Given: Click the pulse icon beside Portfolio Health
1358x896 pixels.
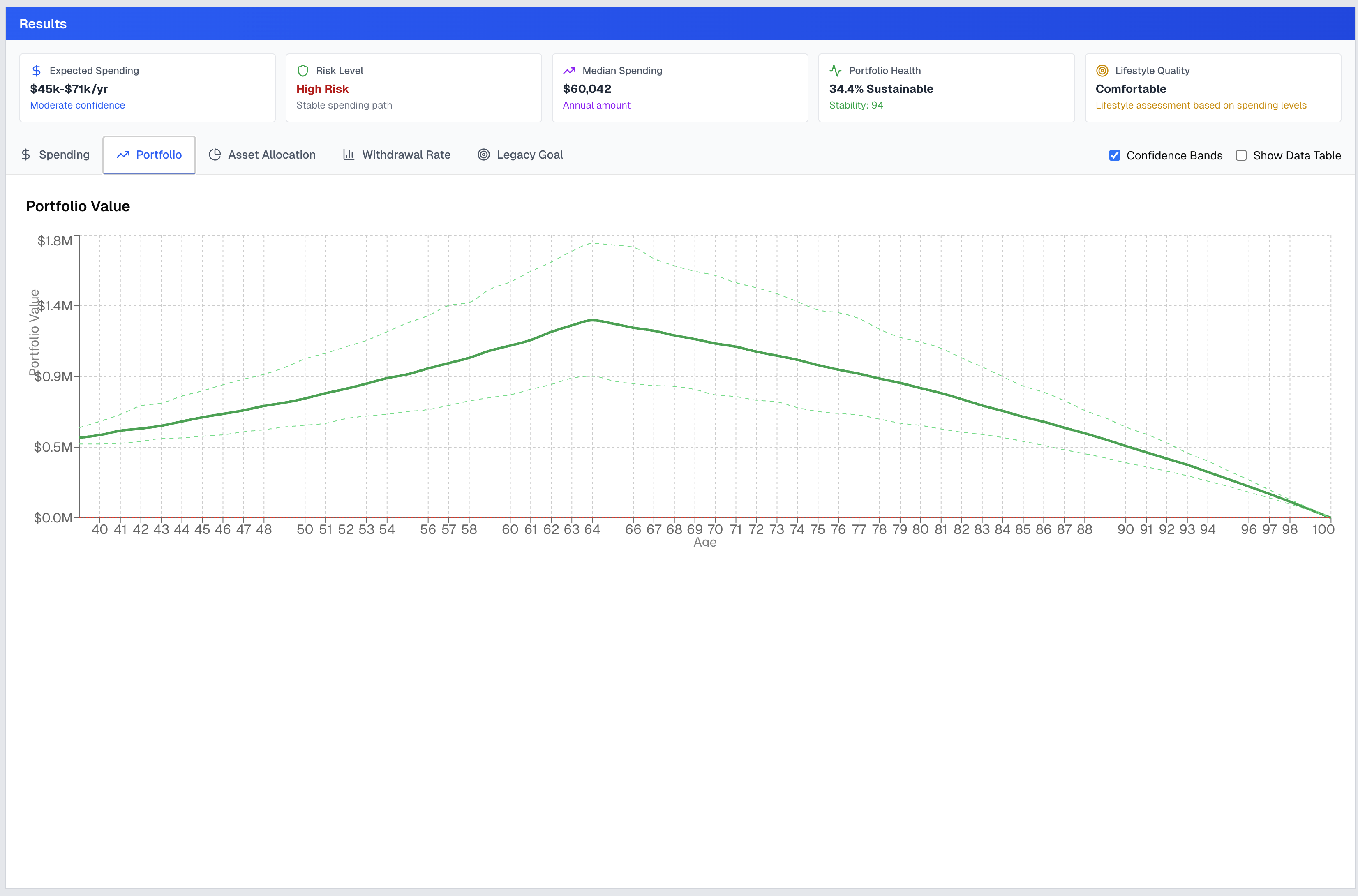Looking at the screenshot, I should pos(835,71).
